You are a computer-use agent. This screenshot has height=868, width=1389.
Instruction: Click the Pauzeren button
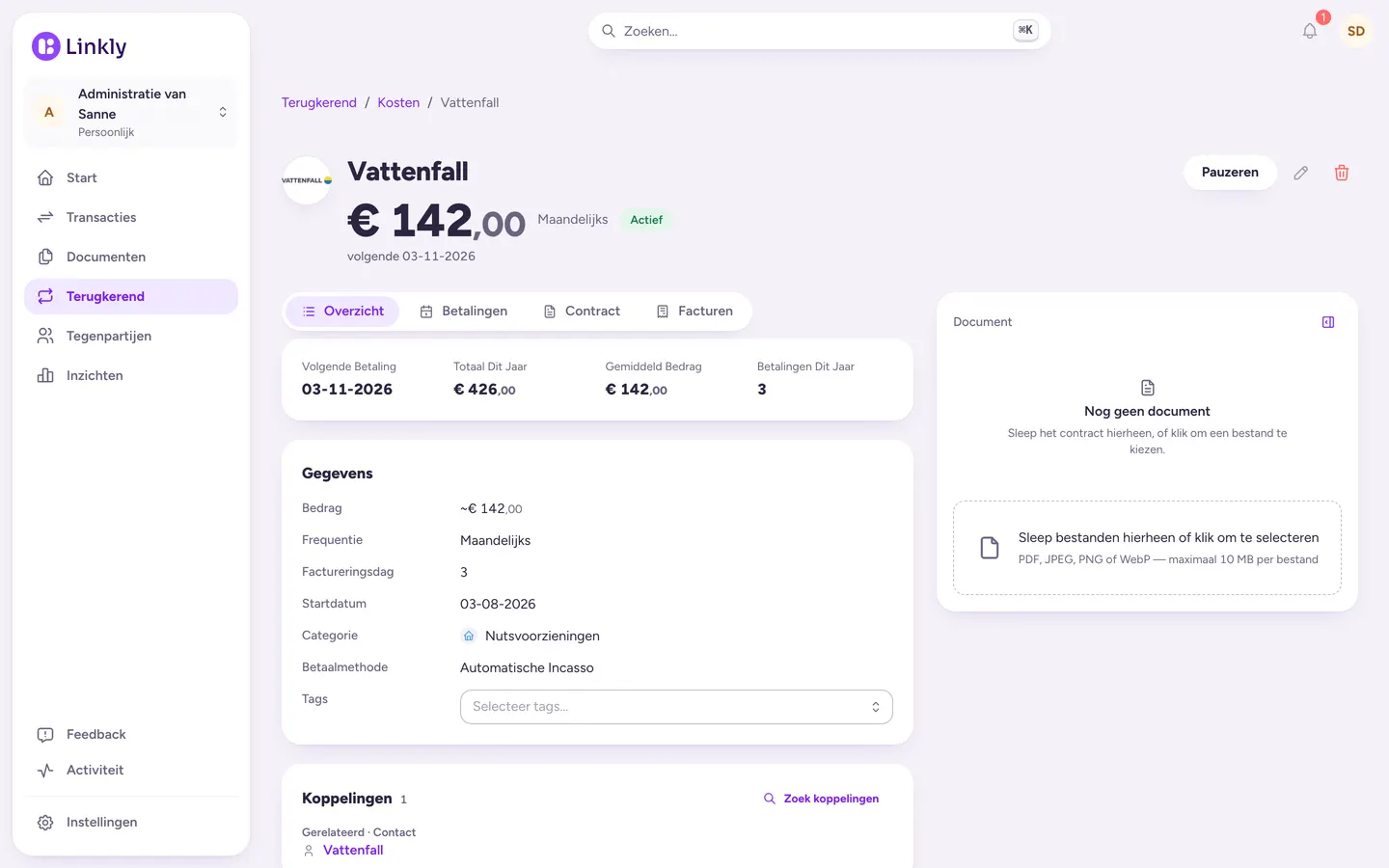coord(1230,173)
